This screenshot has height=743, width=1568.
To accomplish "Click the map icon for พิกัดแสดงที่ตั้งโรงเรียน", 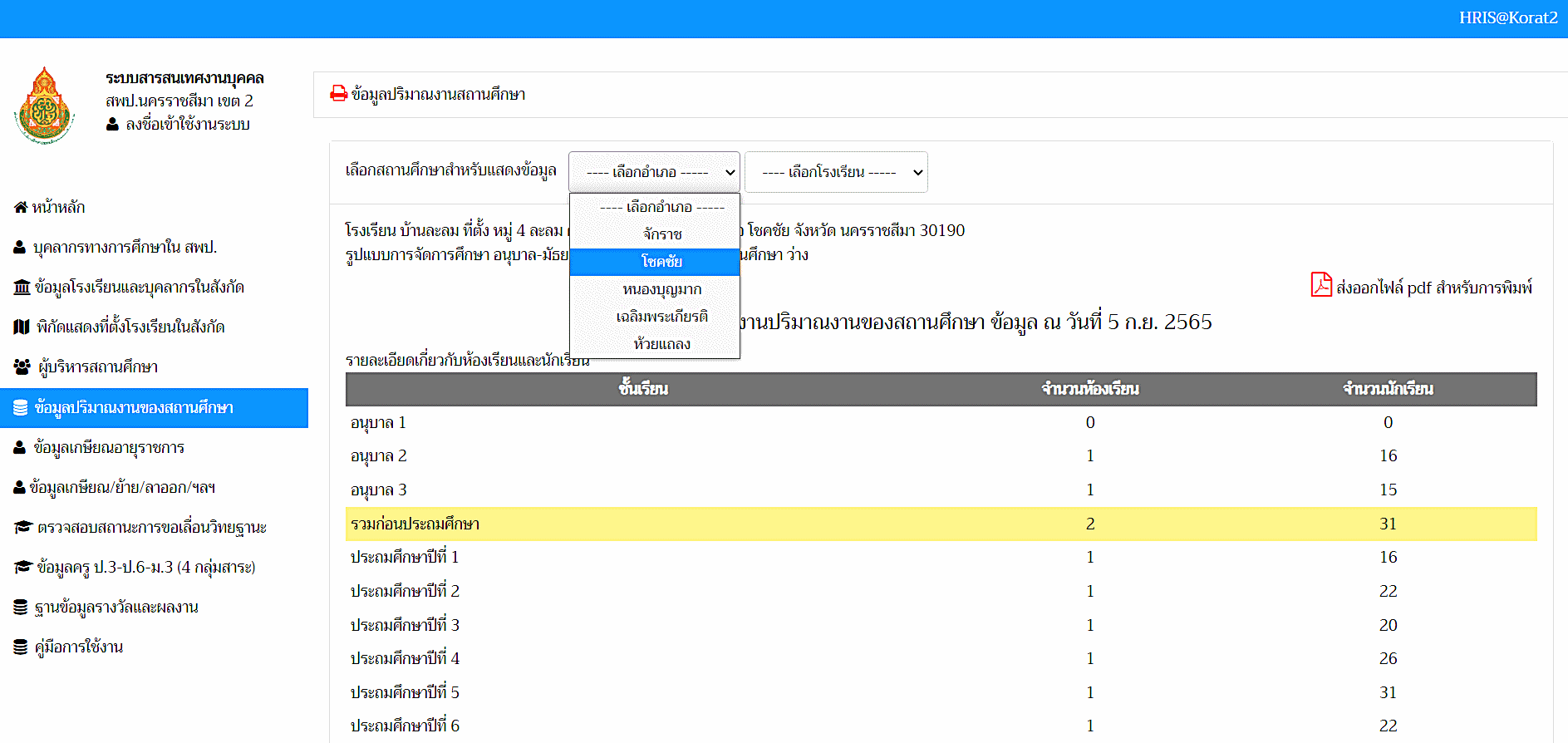I will (x=22, y=327).
